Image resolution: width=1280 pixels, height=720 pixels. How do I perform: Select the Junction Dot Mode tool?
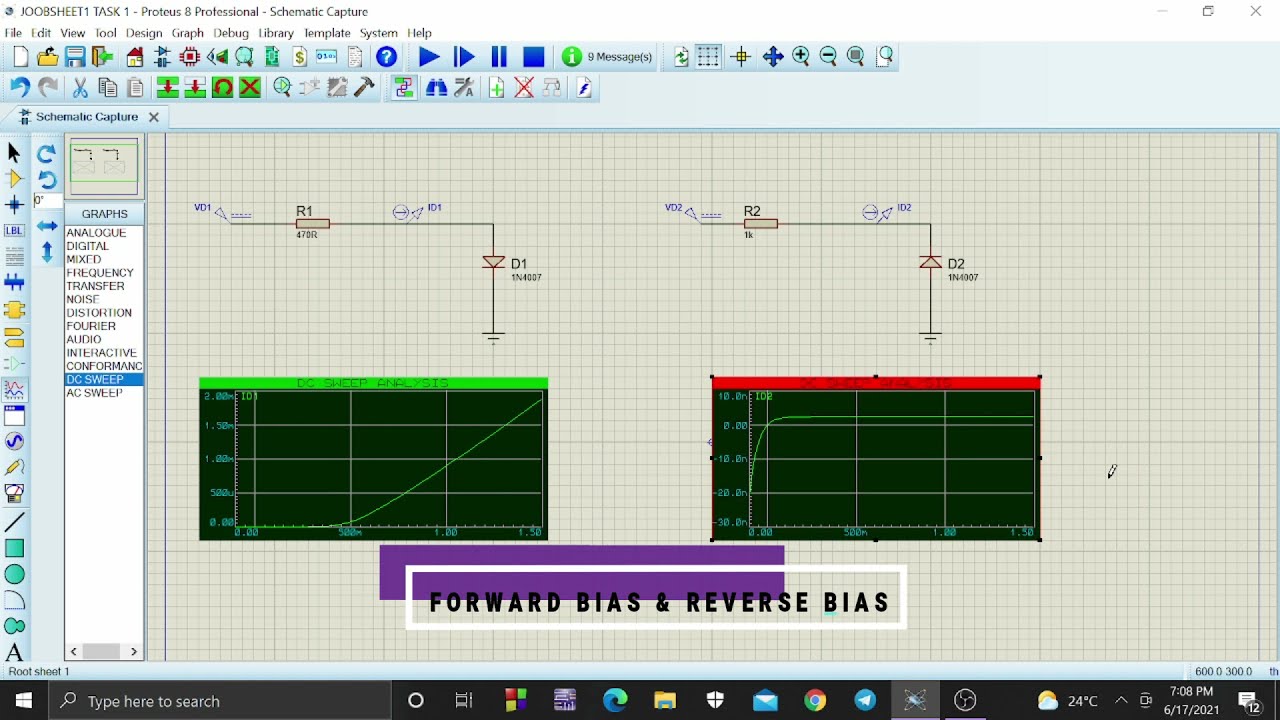pyautogui.click(x=14, y=205)
